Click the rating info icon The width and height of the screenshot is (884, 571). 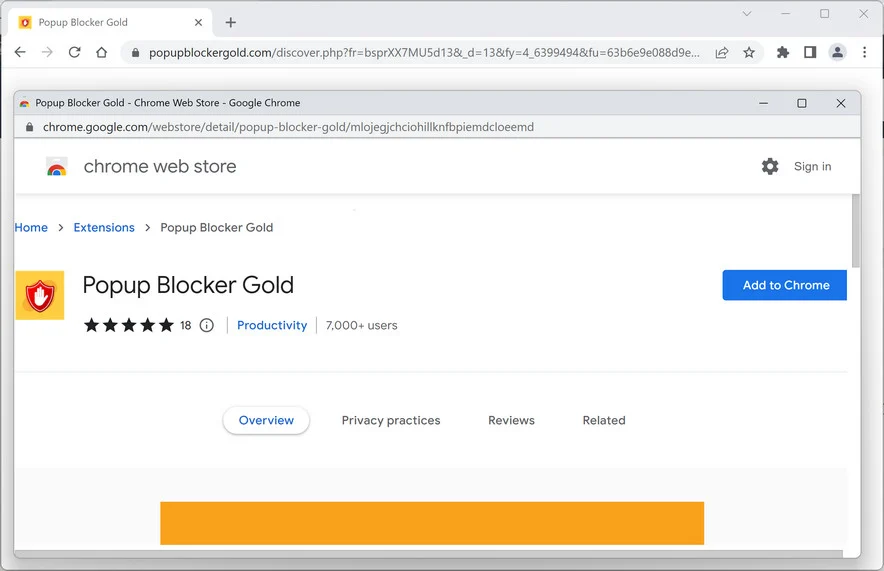[x=207, y=325]
